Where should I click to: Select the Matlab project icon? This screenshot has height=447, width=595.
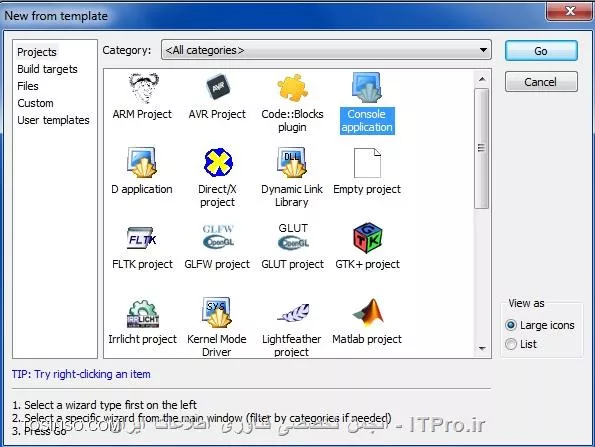point(367,313)
